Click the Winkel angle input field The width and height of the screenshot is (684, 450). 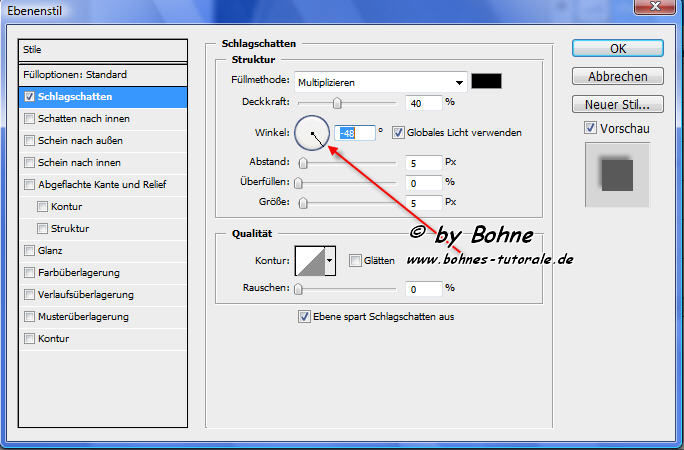tap(355, 133)
